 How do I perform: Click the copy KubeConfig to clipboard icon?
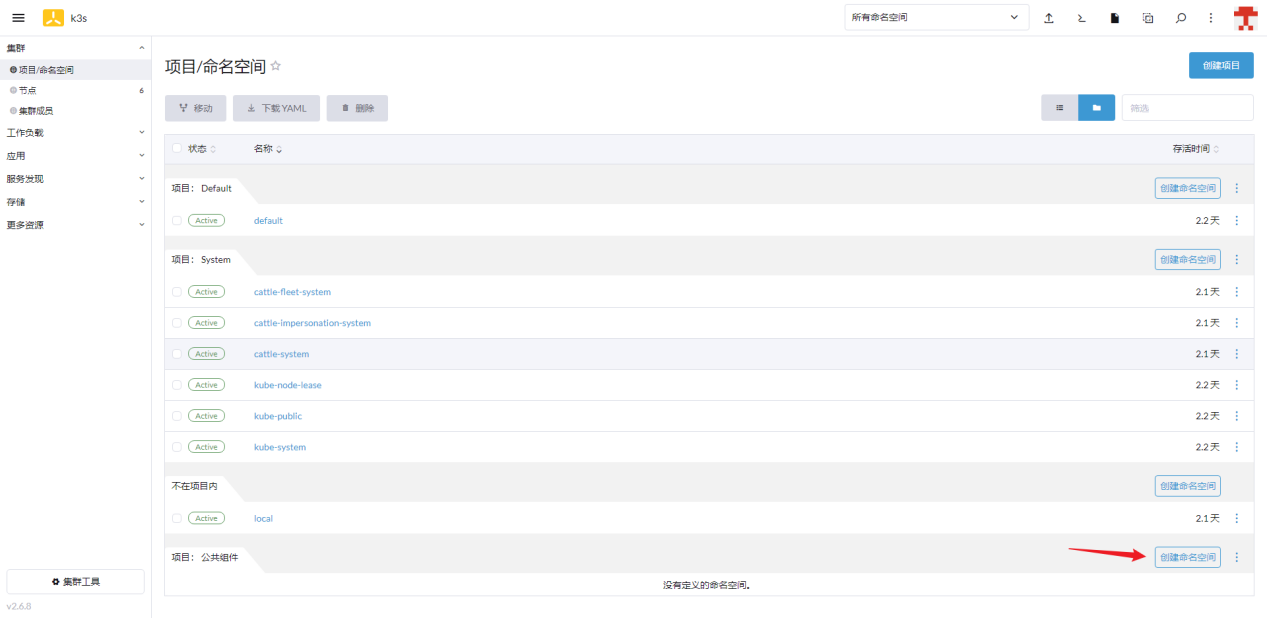point(1148,18)
